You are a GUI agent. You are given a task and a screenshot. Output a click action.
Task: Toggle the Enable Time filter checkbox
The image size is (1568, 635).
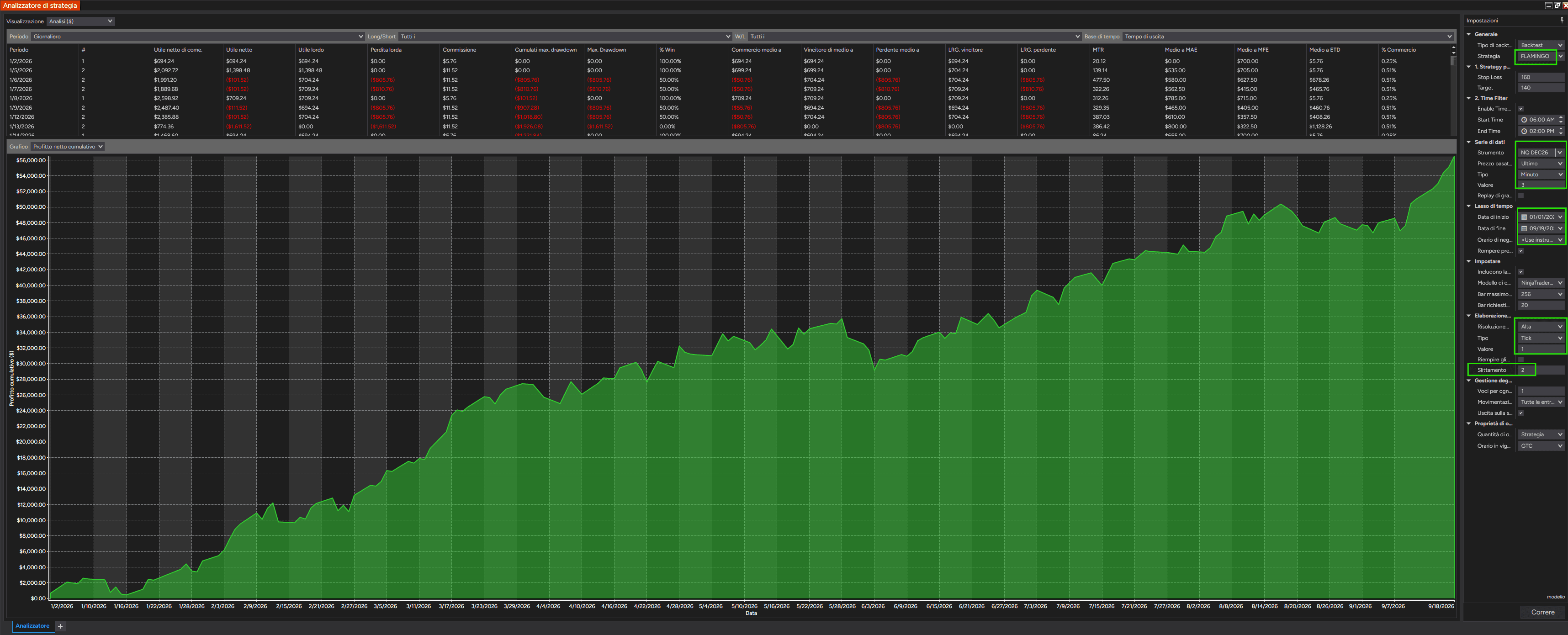(1520, 109)
